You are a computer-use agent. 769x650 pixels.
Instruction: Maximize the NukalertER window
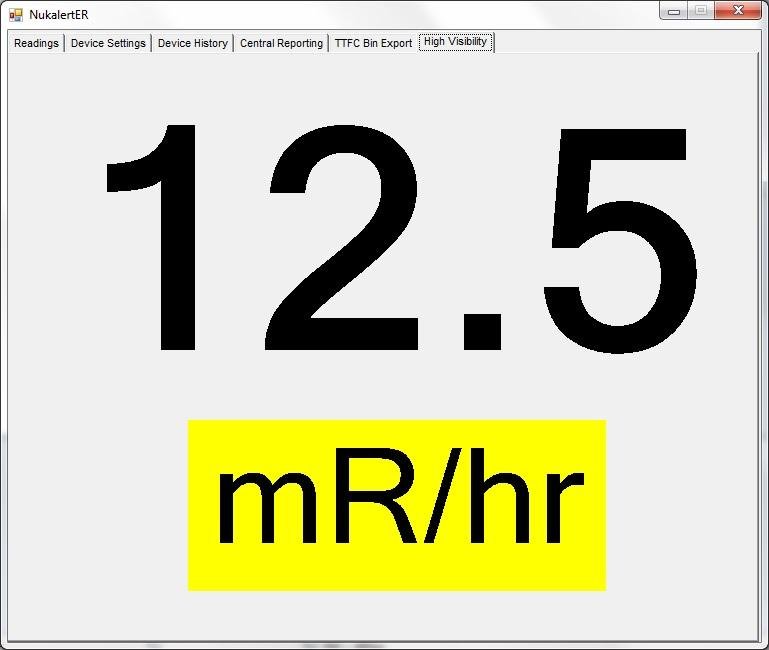pyautogui.click(x=700, y=10)
